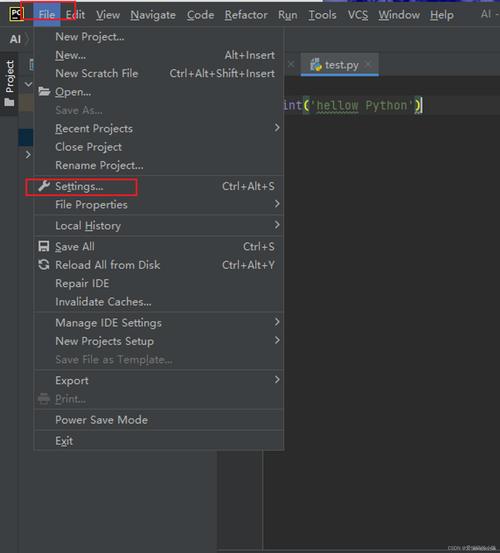Open the File menu

(47, 15)
